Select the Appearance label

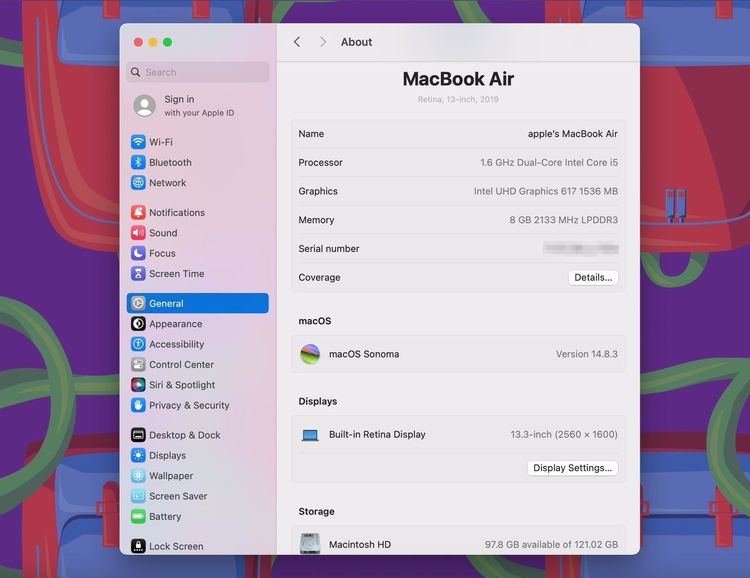[x=176, y=324]
